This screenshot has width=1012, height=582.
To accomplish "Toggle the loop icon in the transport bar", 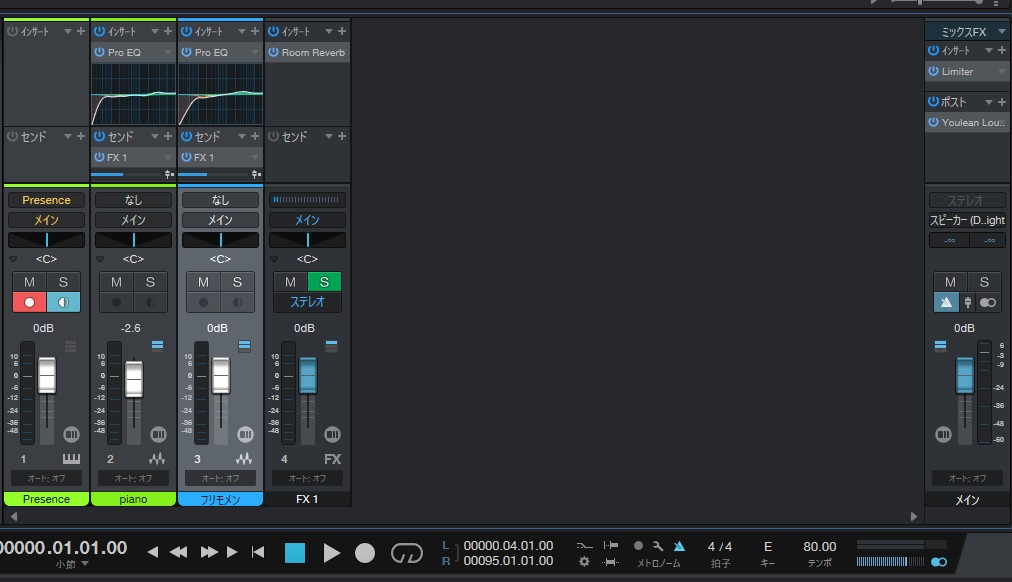I will [407, 552].
